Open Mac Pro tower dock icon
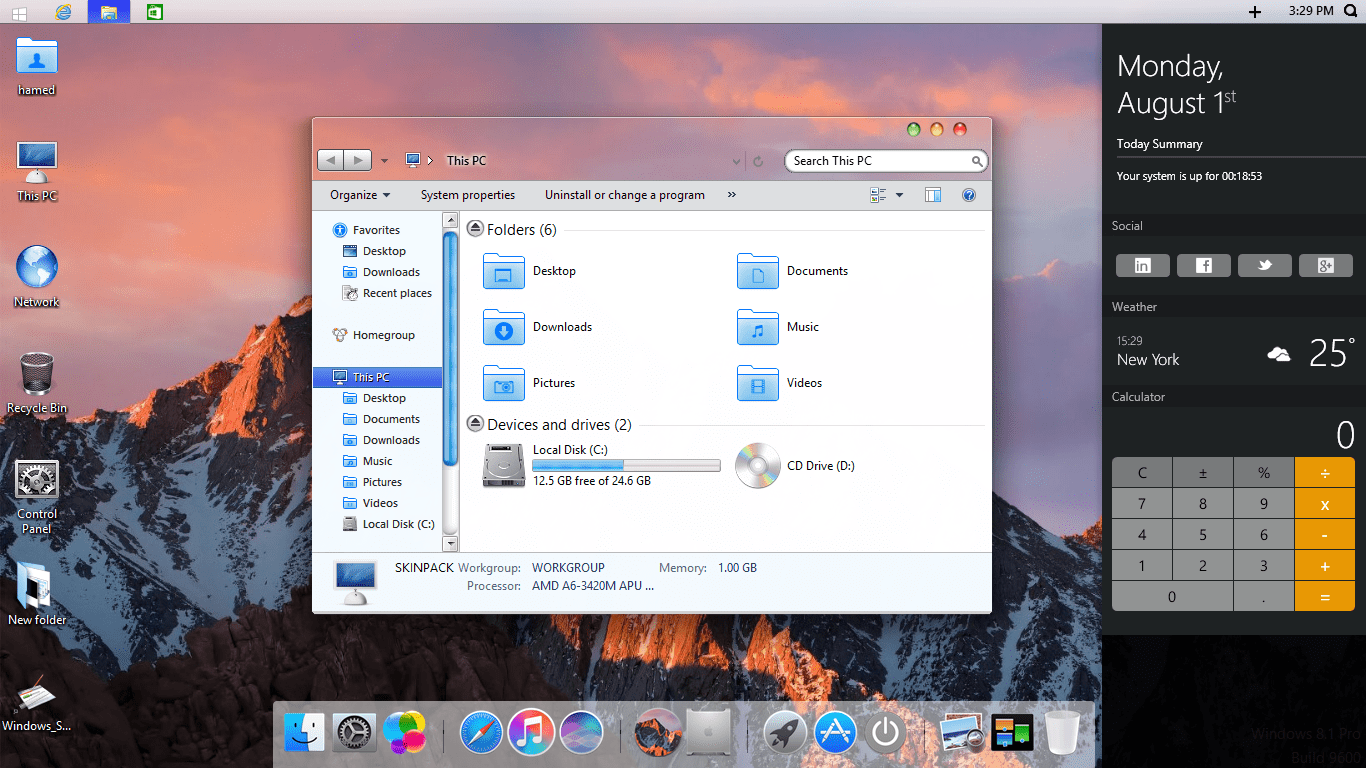This screenshot has width=1366, height=768. (708, 733)
